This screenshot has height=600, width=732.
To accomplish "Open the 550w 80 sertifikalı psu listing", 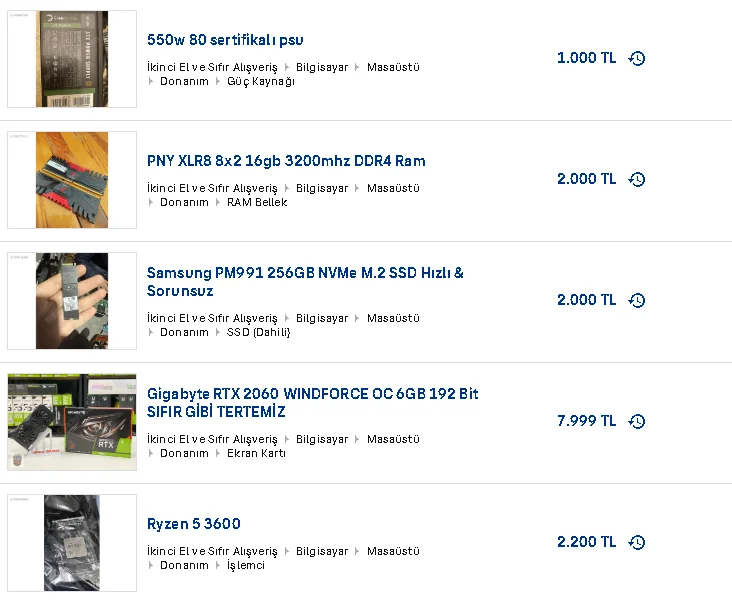I will (225, 40).
